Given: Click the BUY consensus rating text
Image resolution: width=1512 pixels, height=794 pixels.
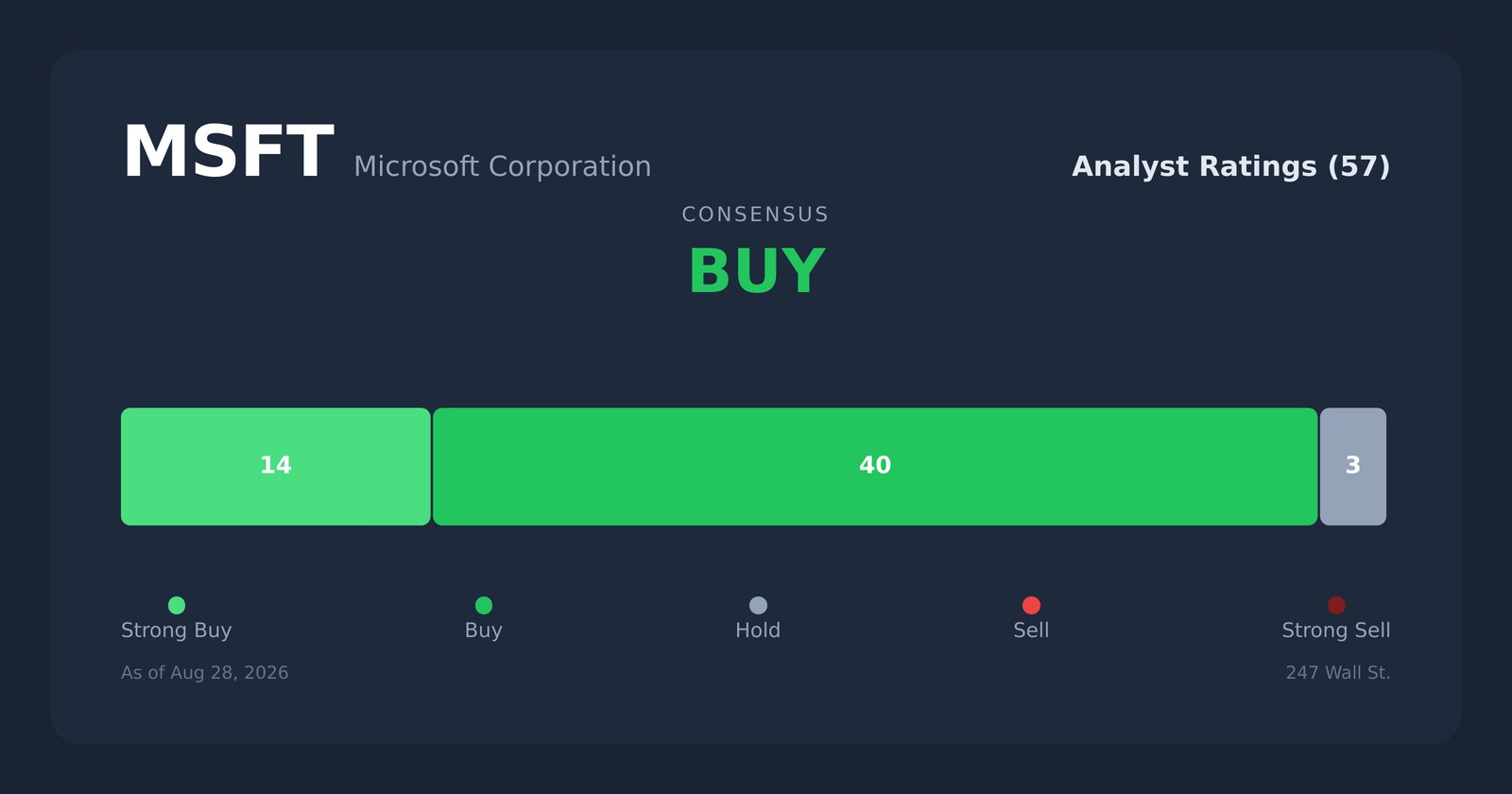Looking at the screenshot, I should pyautogui.click(x=756, y=272).
